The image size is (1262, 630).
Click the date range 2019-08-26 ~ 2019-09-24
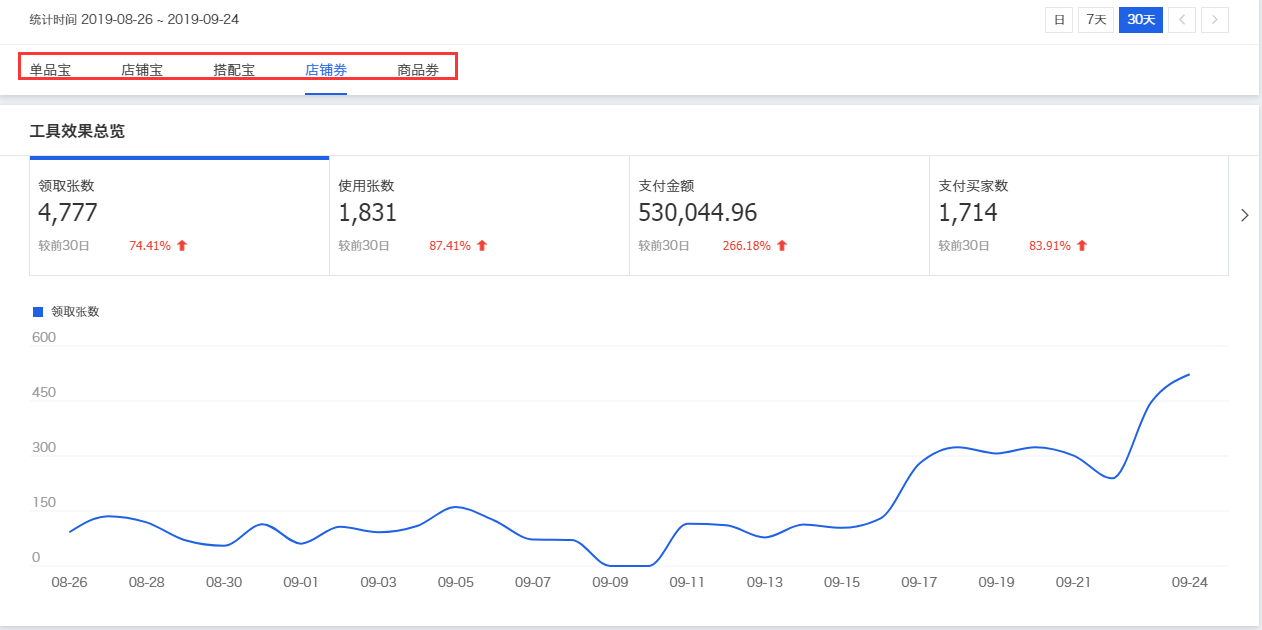[x=160, y=19]
